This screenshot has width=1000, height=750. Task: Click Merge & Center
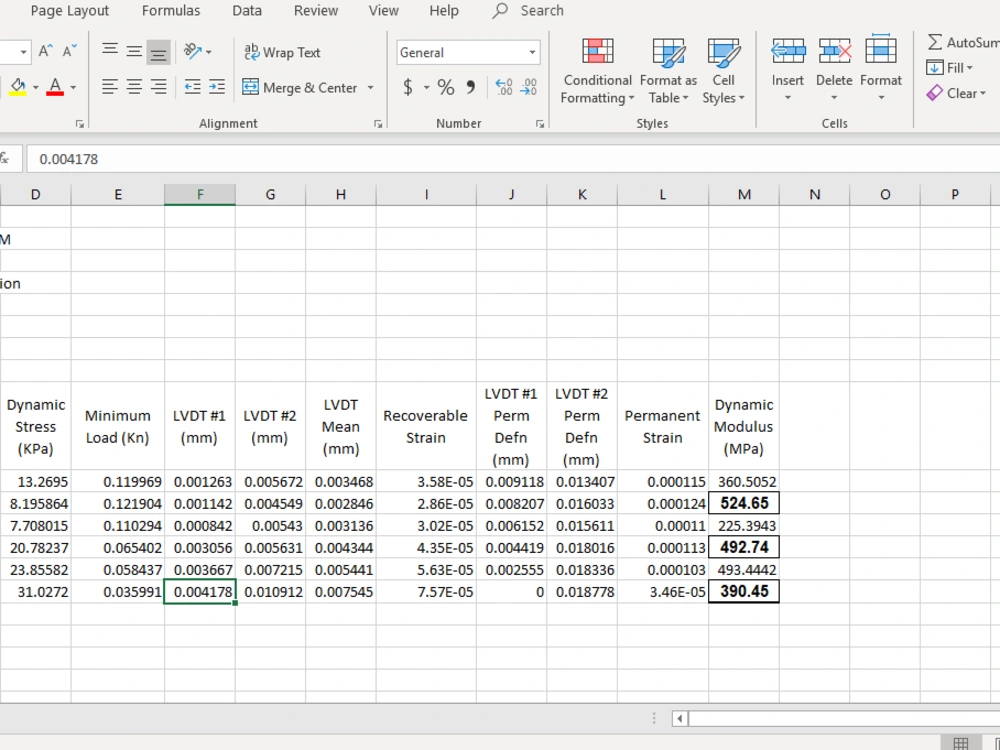tap(300, 87)
